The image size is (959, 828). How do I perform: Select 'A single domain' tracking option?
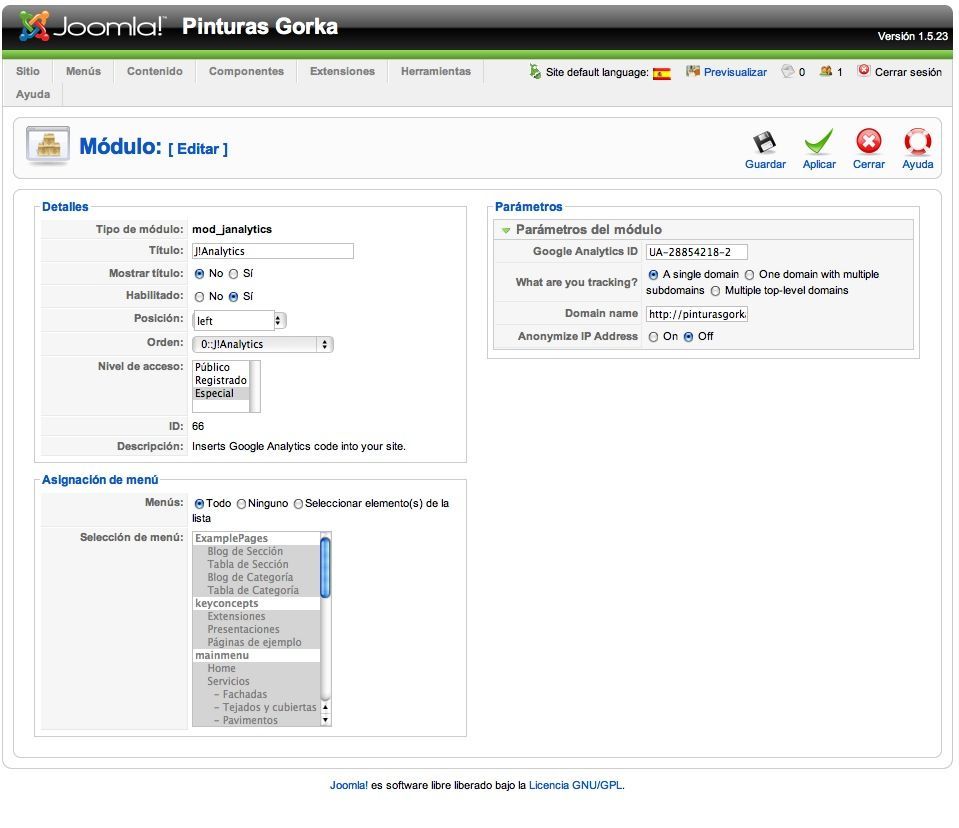pos(653,275)
